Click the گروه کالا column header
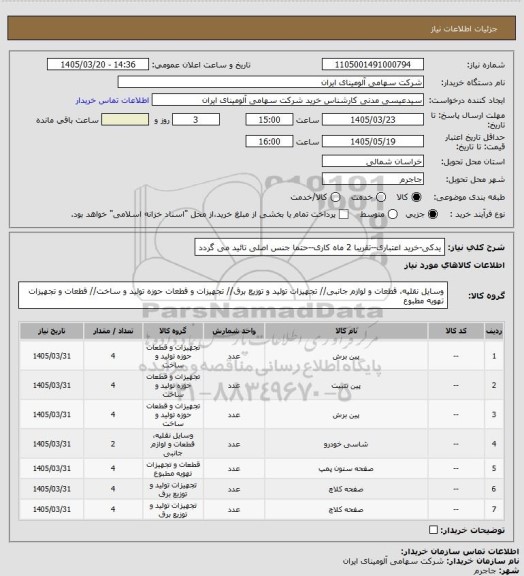 [173, 331]
